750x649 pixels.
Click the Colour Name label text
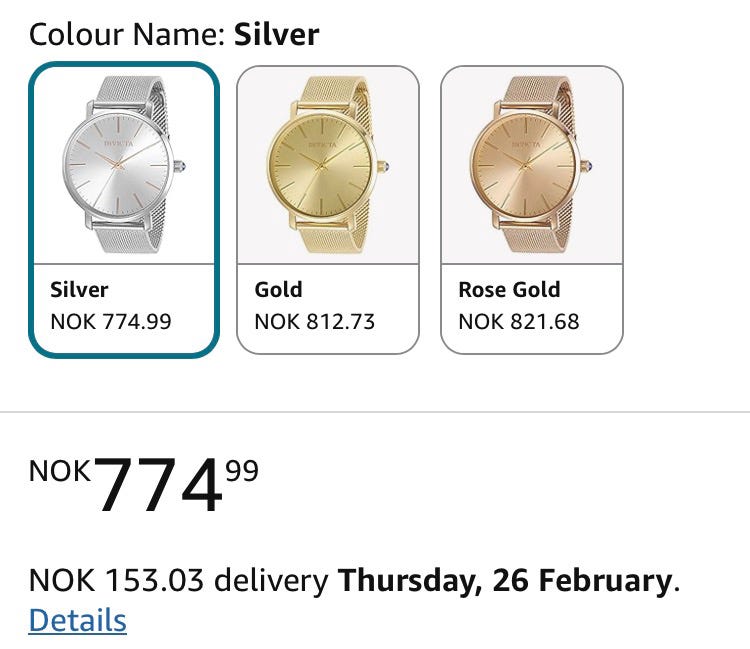tap(128, 35)
